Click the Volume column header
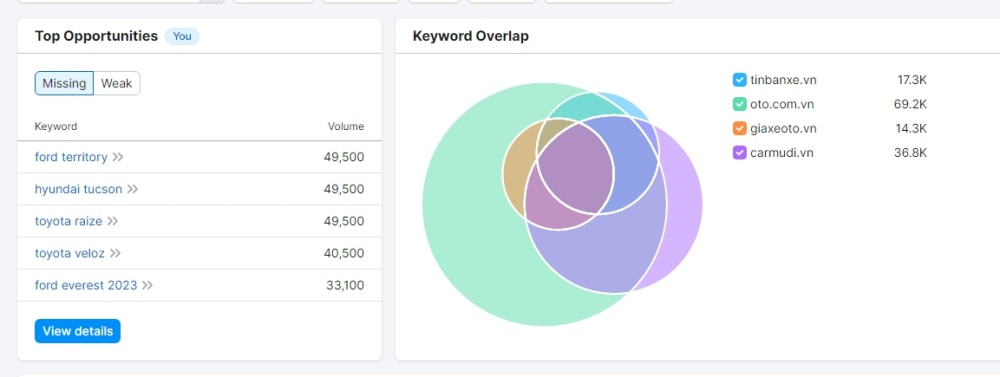The height and width of the screenshot is (377, 1000). click(346, 126)
